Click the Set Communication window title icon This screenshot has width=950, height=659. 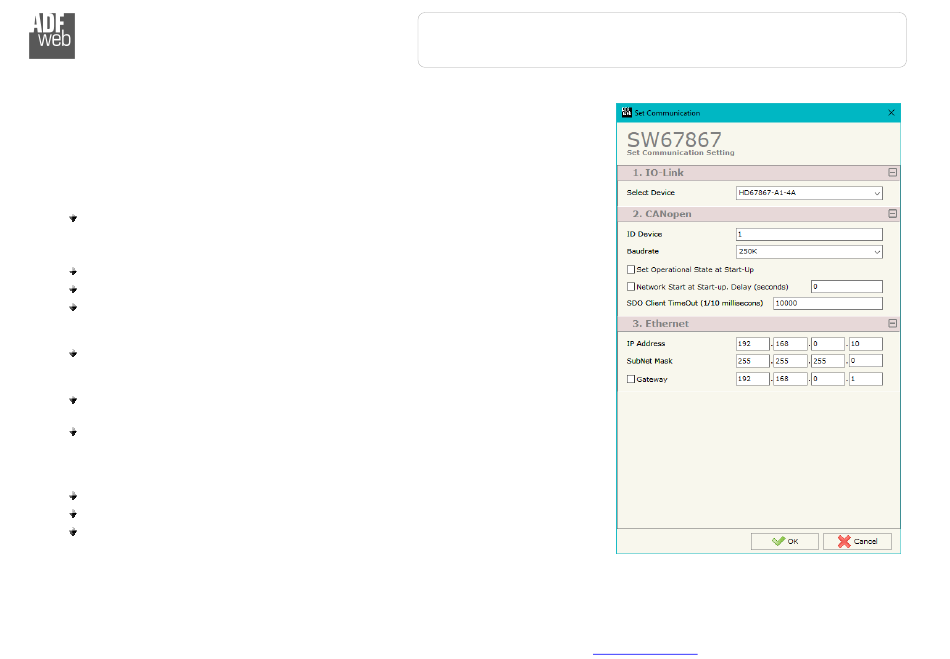[x=626, y=113]
